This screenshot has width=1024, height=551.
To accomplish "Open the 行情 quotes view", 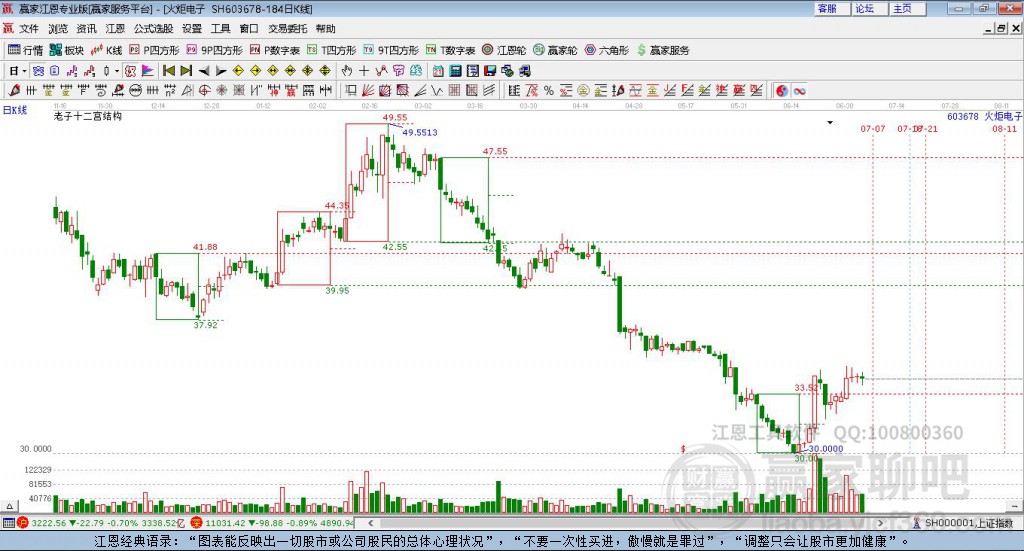I will [25, 50].
